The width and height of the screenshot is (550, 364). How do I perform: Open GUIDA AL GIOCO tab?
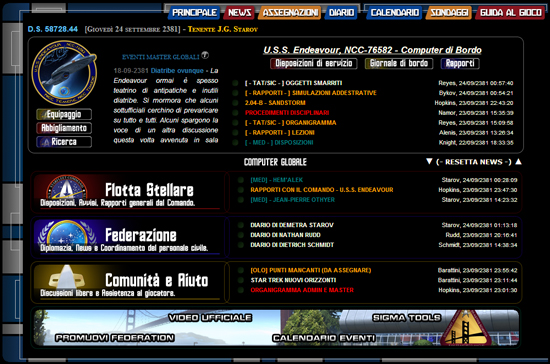point(510,13)
